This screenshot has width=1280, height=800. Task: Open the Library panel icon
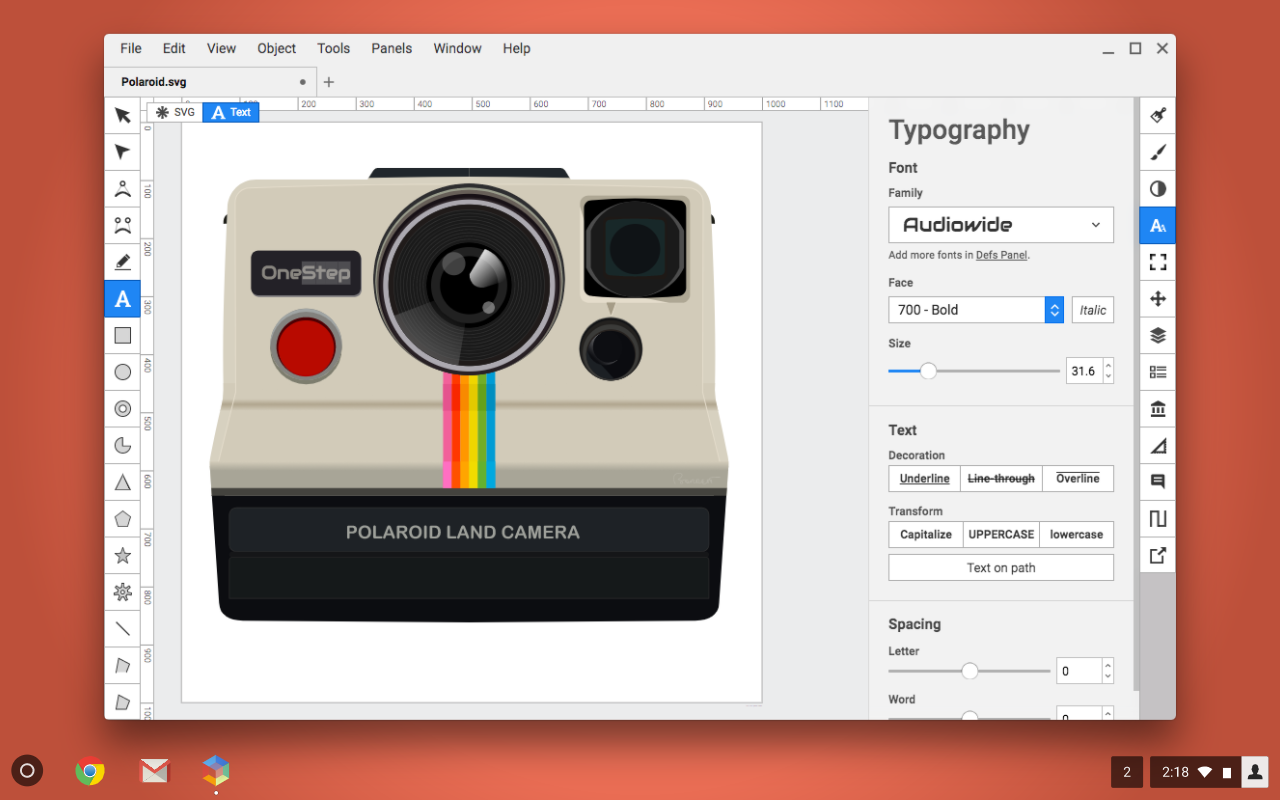pos(1158,409)
